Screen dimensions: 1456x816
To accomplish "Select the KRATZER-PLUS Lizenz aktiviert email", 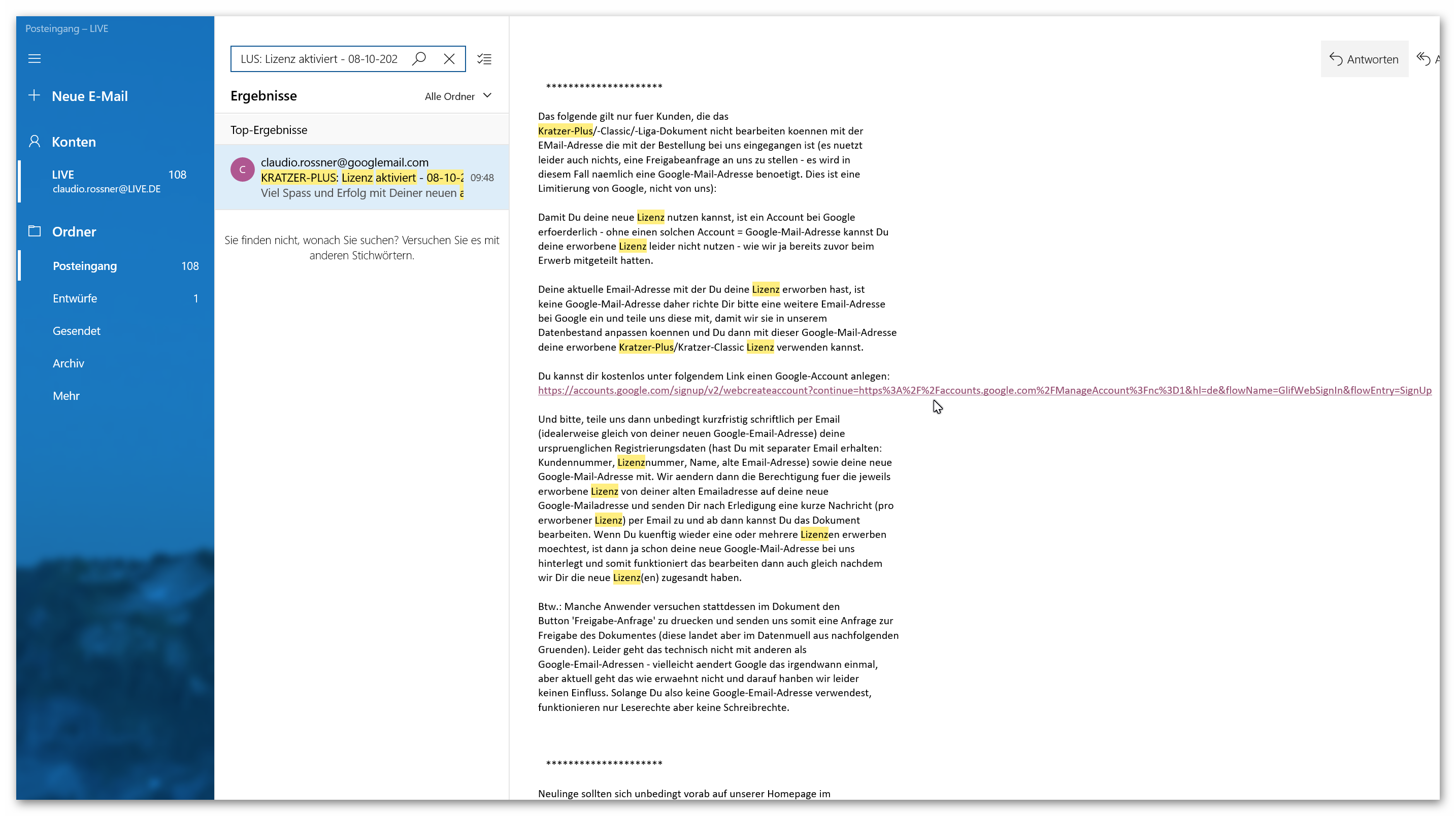I will [x=362, y=178].
